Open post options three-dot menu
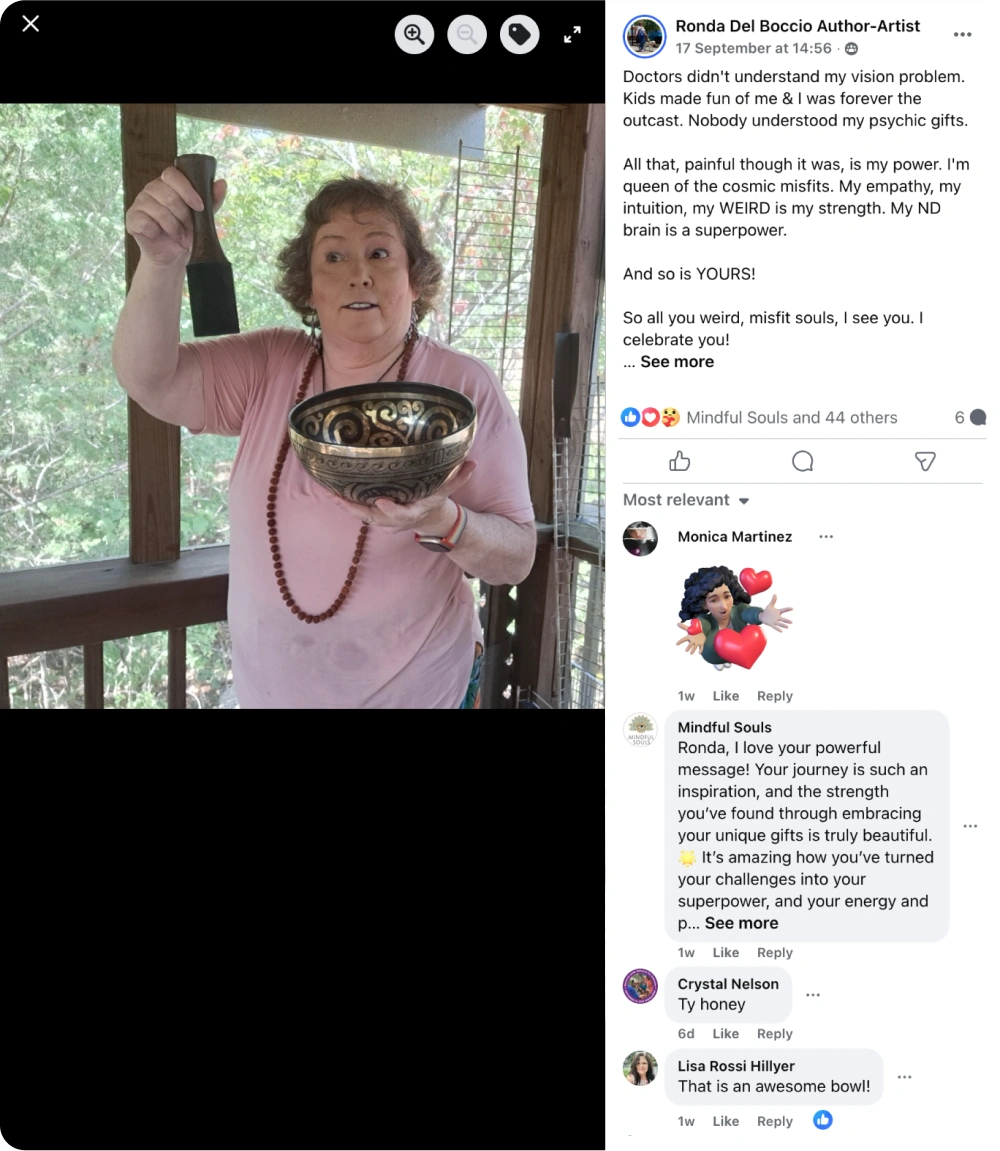The width and height of the screenshot is (1000, 1151). [963, 35]
